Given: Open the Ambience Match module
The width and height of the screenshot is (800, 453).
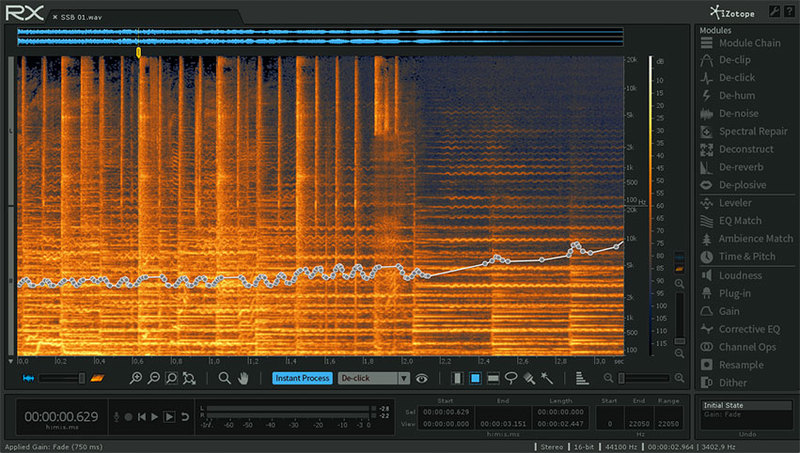Looking at the screenshot, I should click(x=747, y=239).
